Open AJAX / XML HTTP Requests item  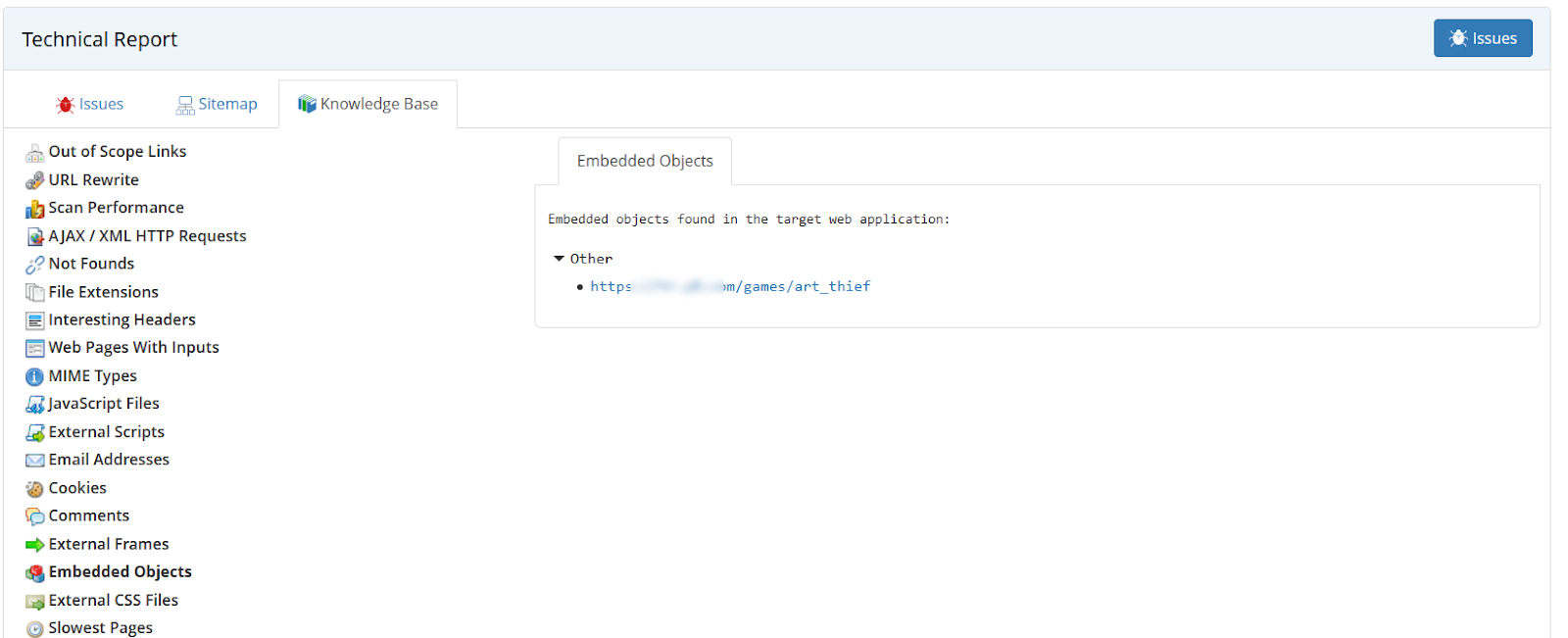click(147, 236)
